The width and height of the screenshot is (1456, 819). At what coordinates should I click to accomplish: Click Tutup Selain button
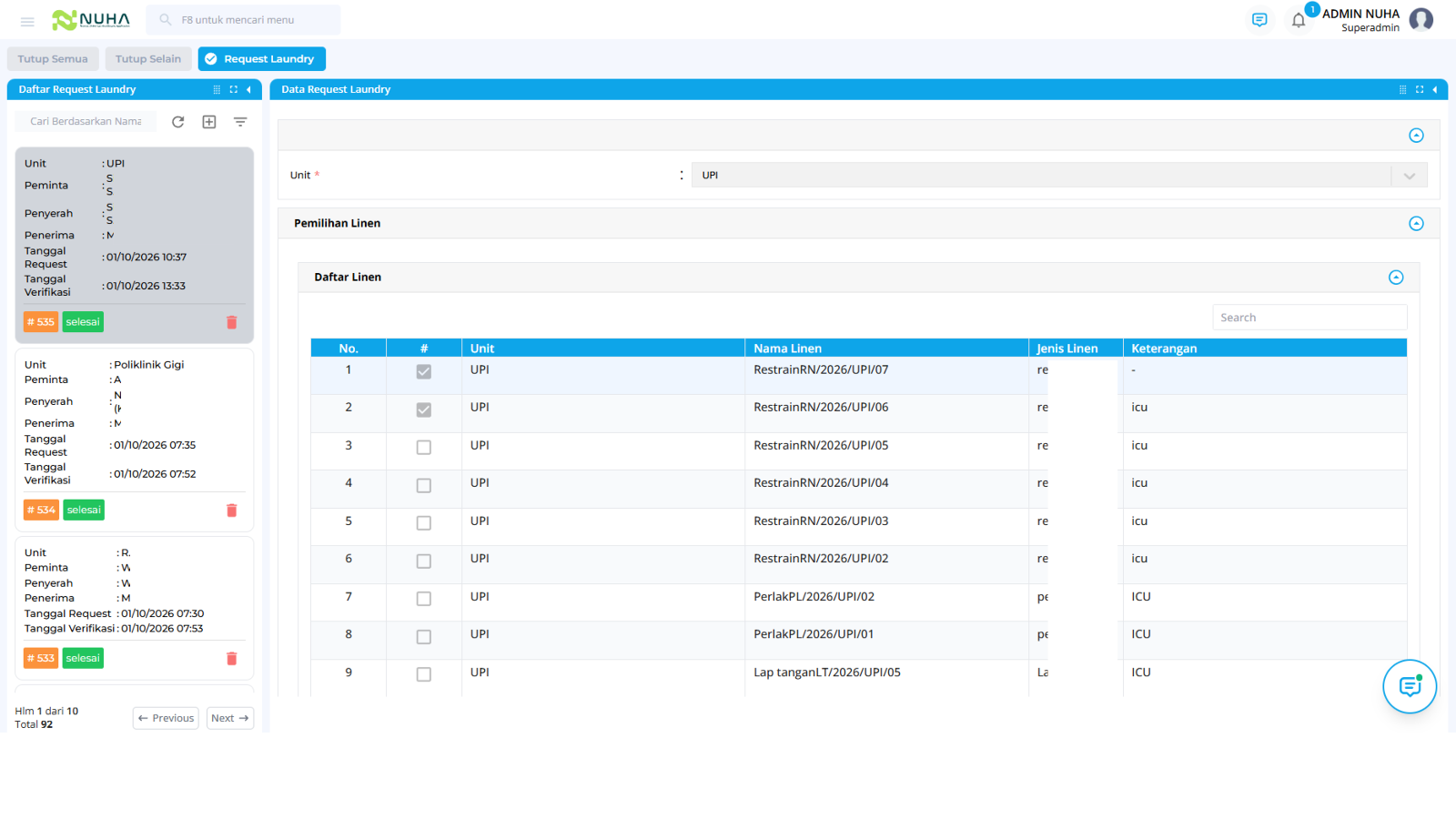pos(148,59)
